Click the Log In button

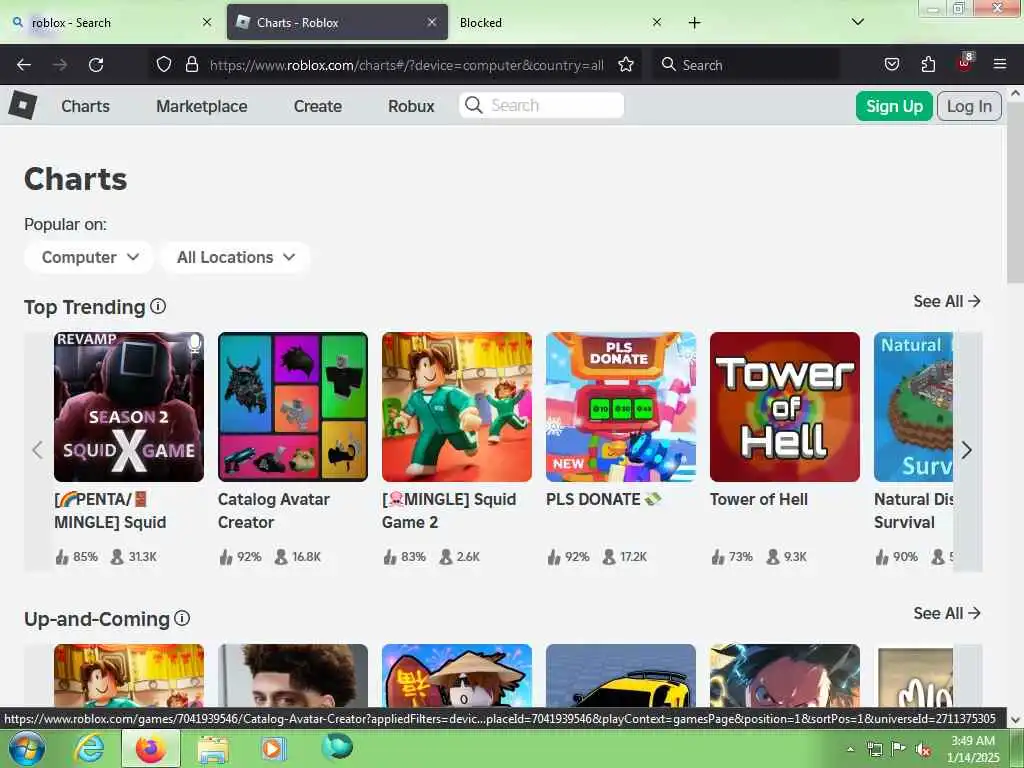point(969,106)
